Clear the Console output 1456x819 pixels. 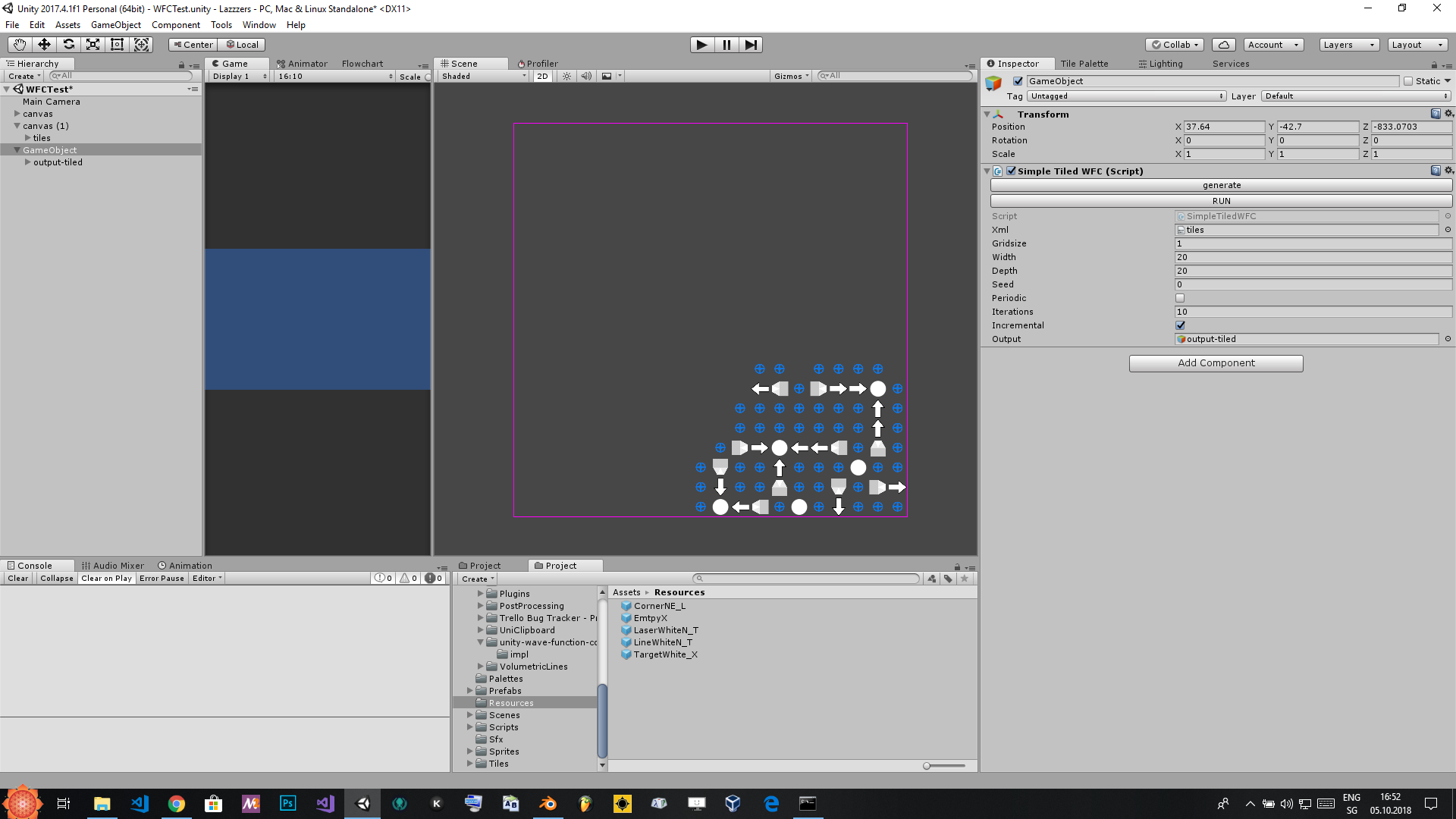pos(17,579)
